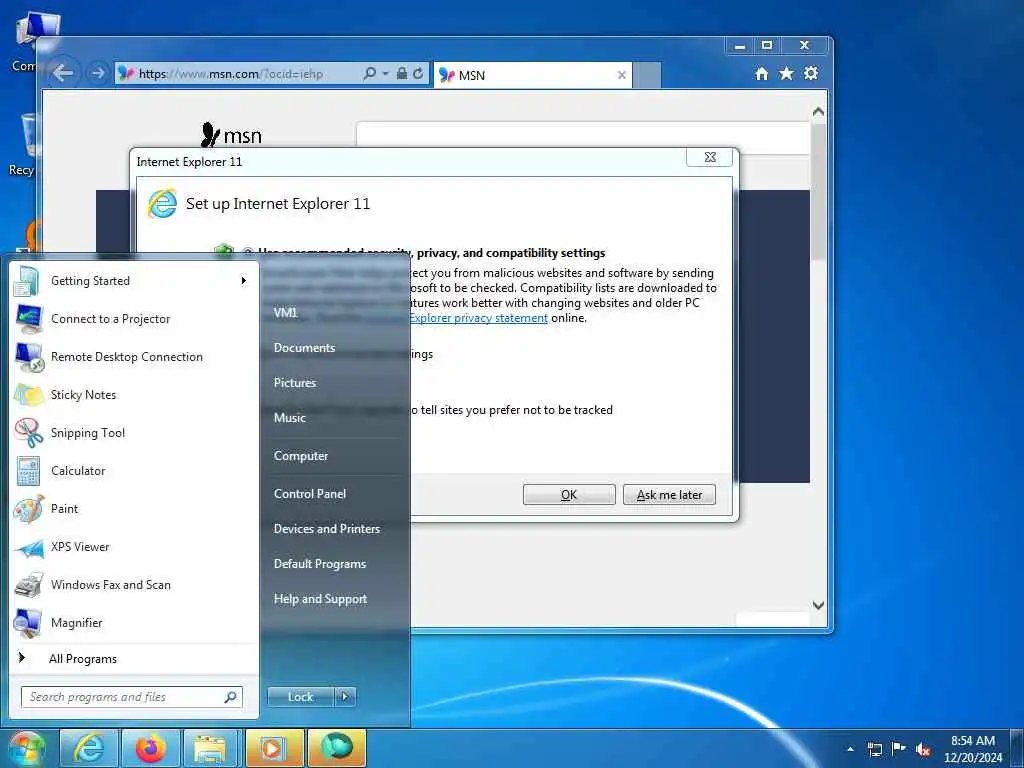Click the muted volume tray icon
The width and height of the screenshot is (1024, 768).
click(923, 750)
